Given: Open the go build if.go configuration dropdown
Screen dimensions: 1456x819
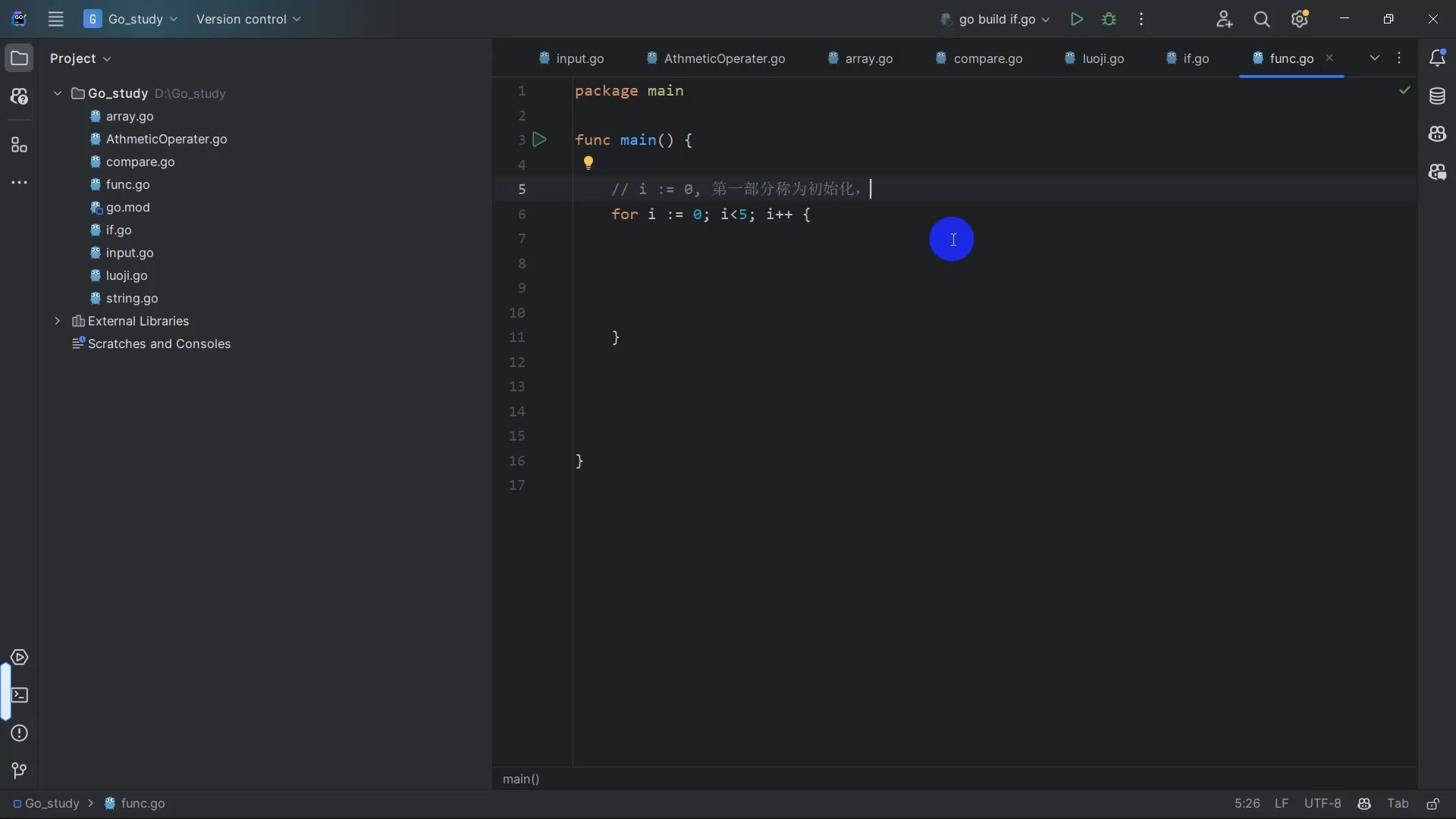Looking at the screenshot, I should (995, 19).
